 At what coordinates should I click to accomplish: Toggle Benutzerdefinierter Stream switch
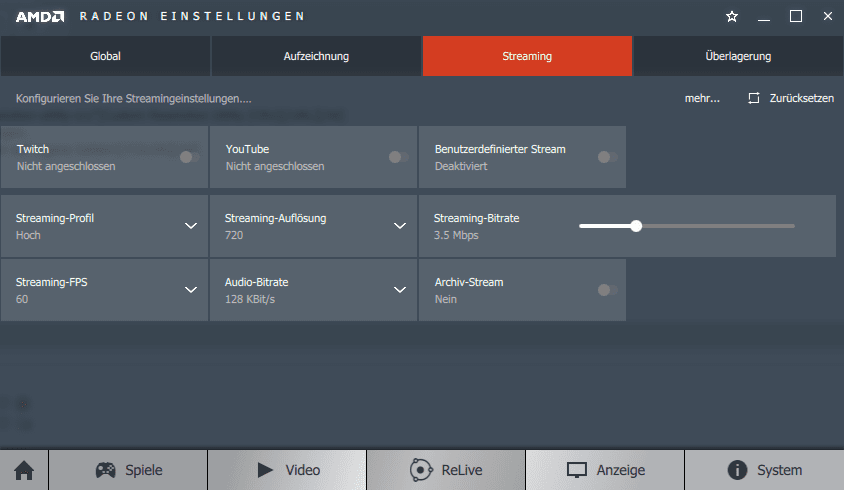tap(608, 157)
